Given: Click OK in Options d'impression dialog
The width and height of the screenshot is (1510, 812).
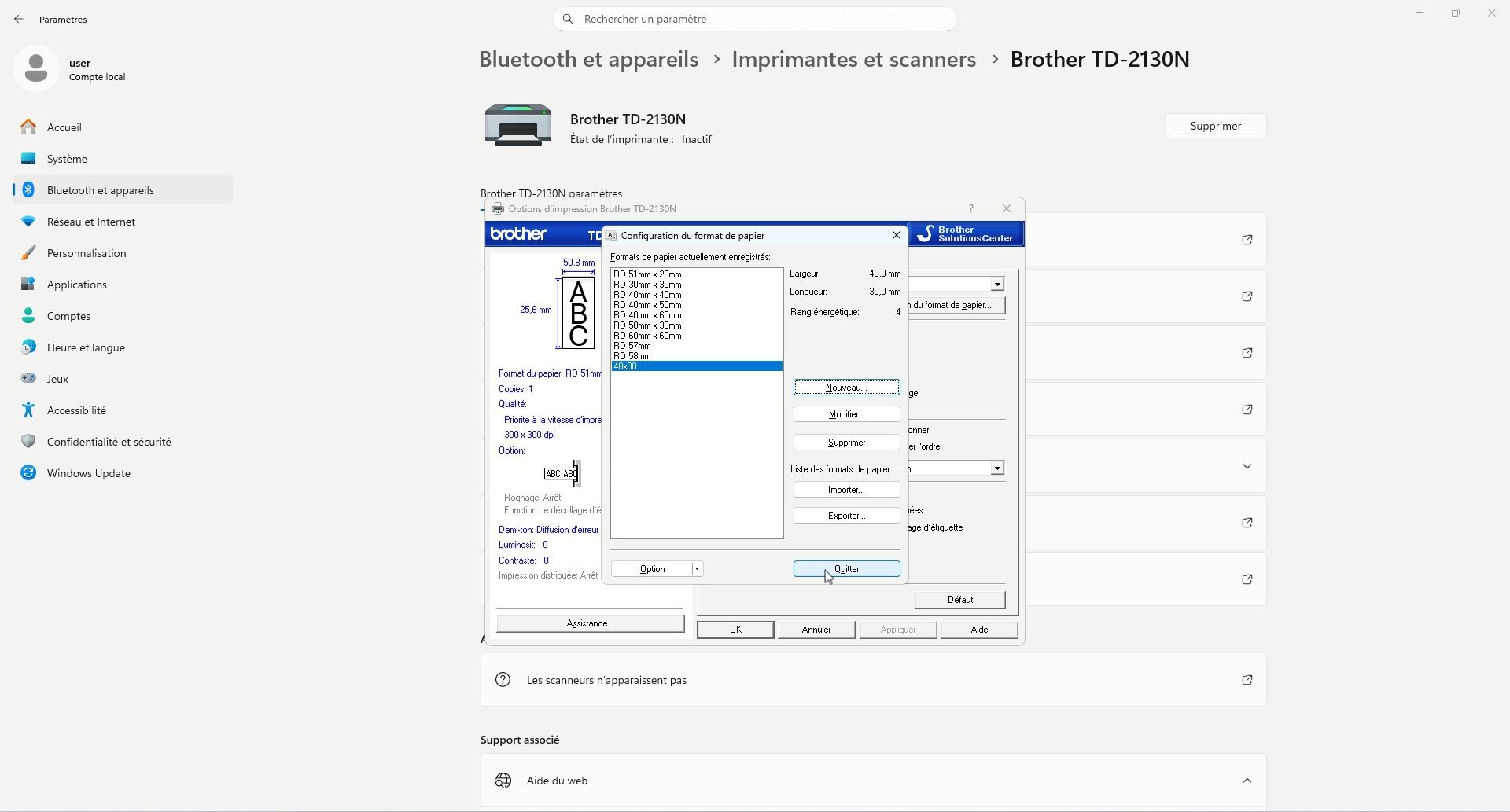Looking at the screenshot, I should [x=735, y=630].
